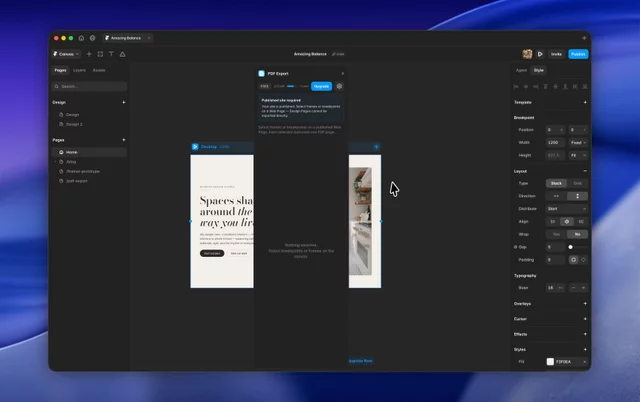Set stack align to start
This screenshot has height=402, width=640.
(x=553, y=222)
